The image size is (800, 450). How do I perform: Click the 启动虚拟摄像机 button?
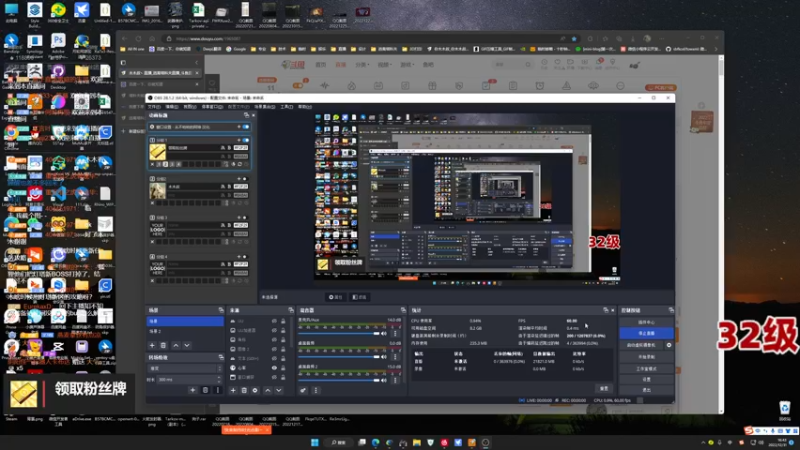(x=641, y=345)
